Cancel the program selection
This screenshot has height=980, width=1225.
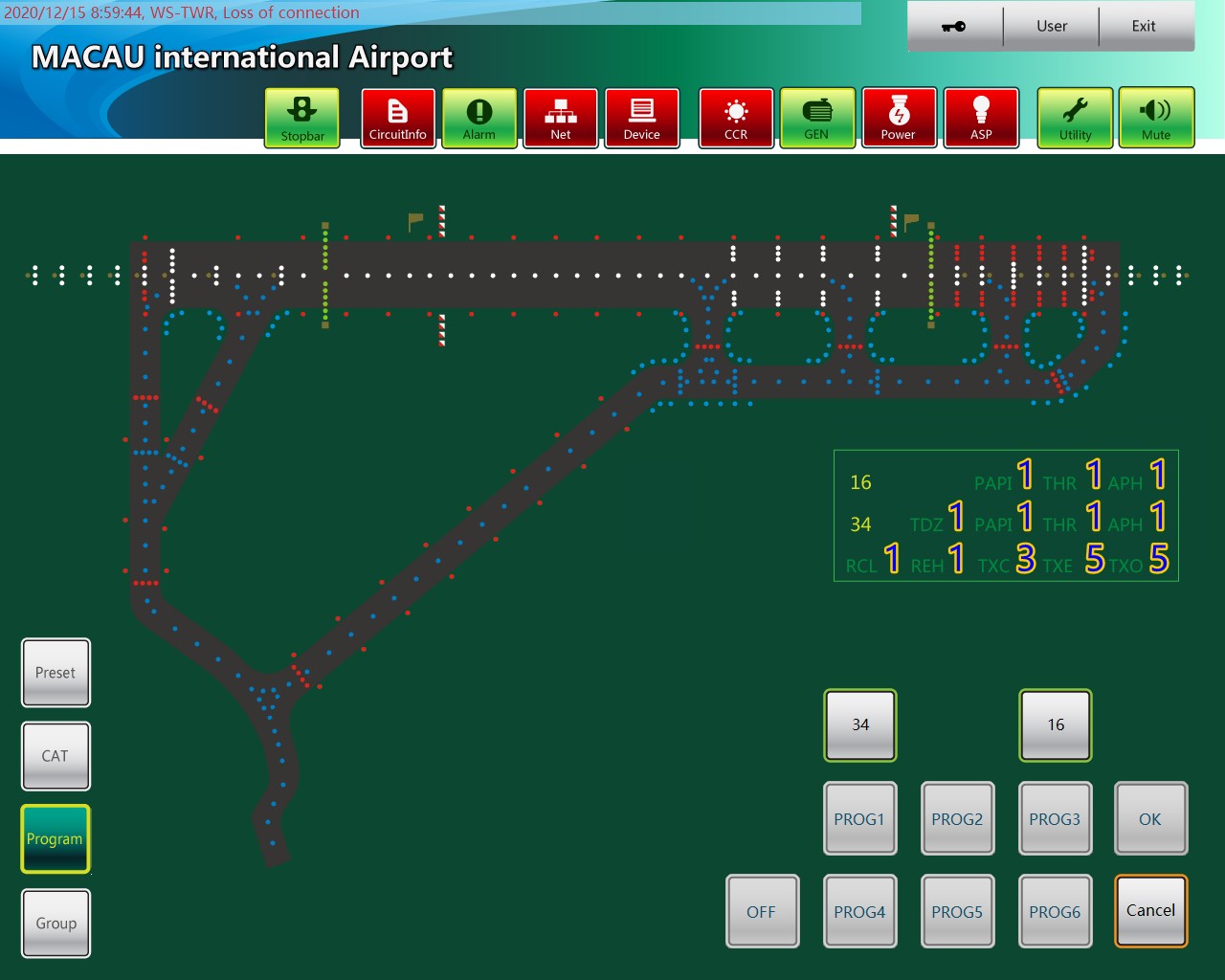pos(1151,911)
